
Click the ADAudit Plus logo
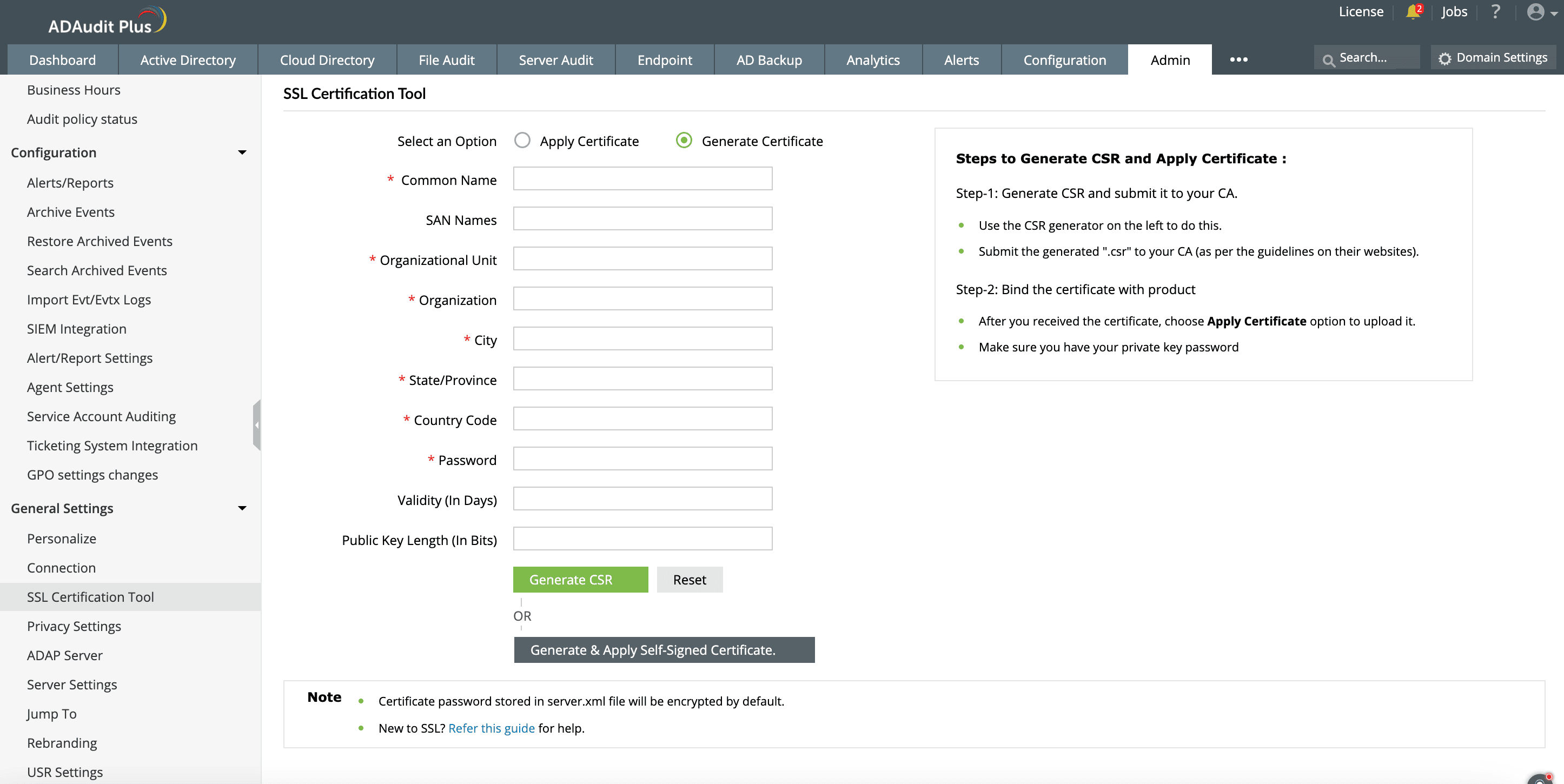pos(107,22)
